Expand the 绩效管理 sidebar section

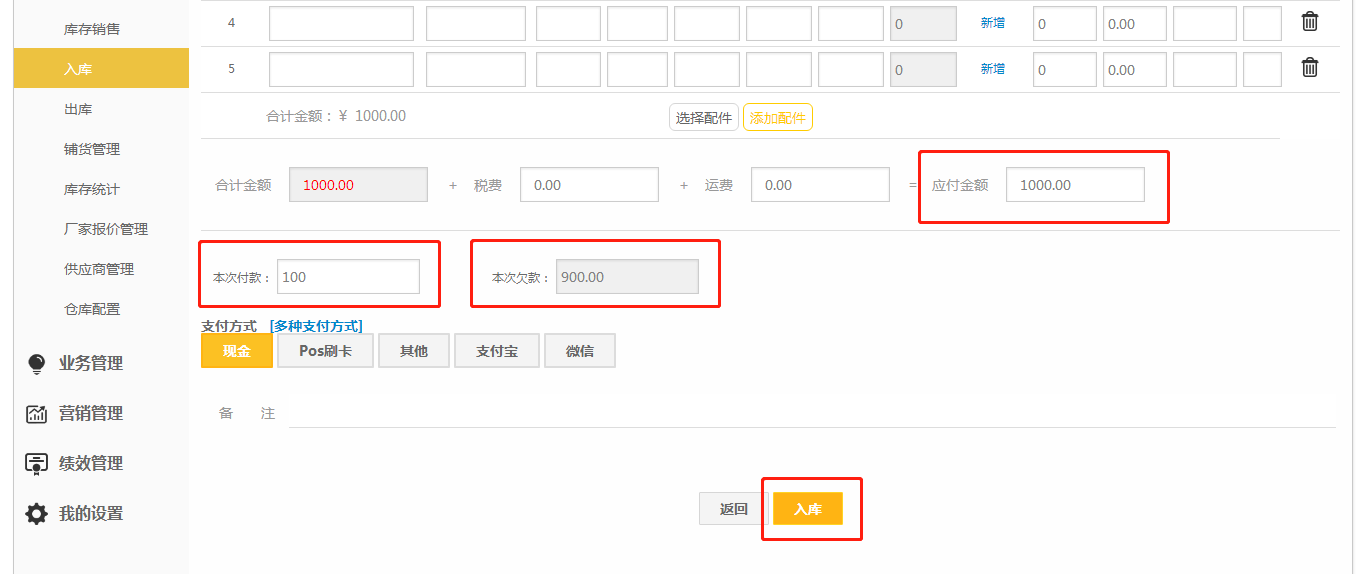tap(91, 464)
